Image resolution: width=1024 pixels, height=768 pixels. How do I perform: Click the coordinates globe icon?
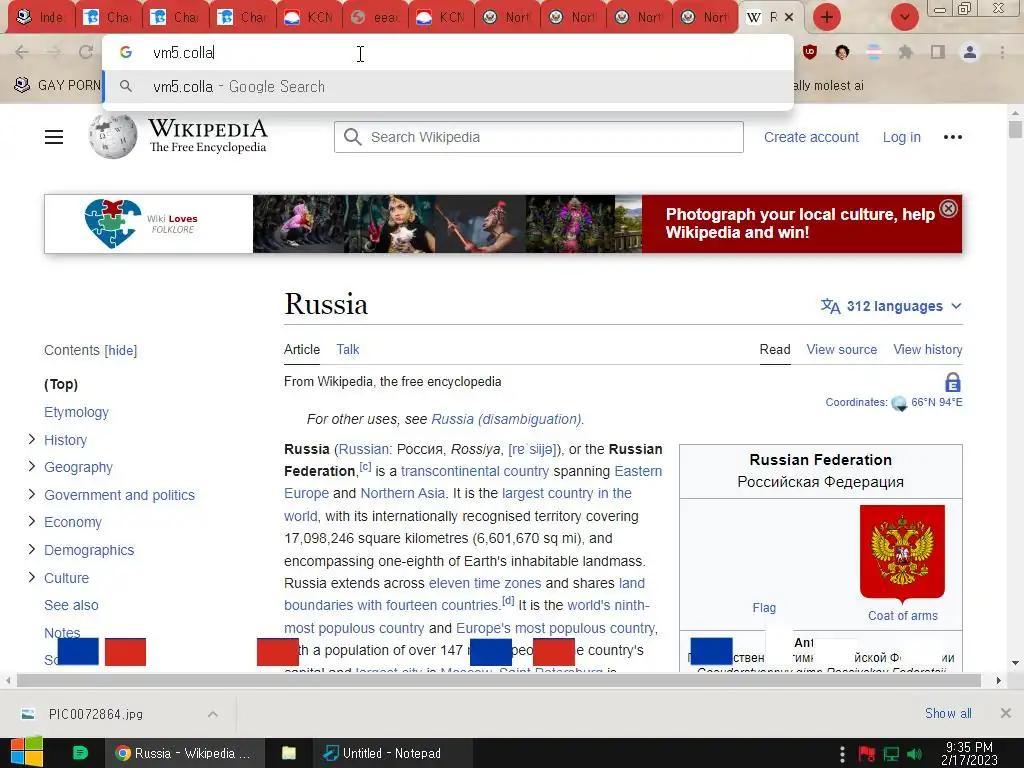pos(899,403)
